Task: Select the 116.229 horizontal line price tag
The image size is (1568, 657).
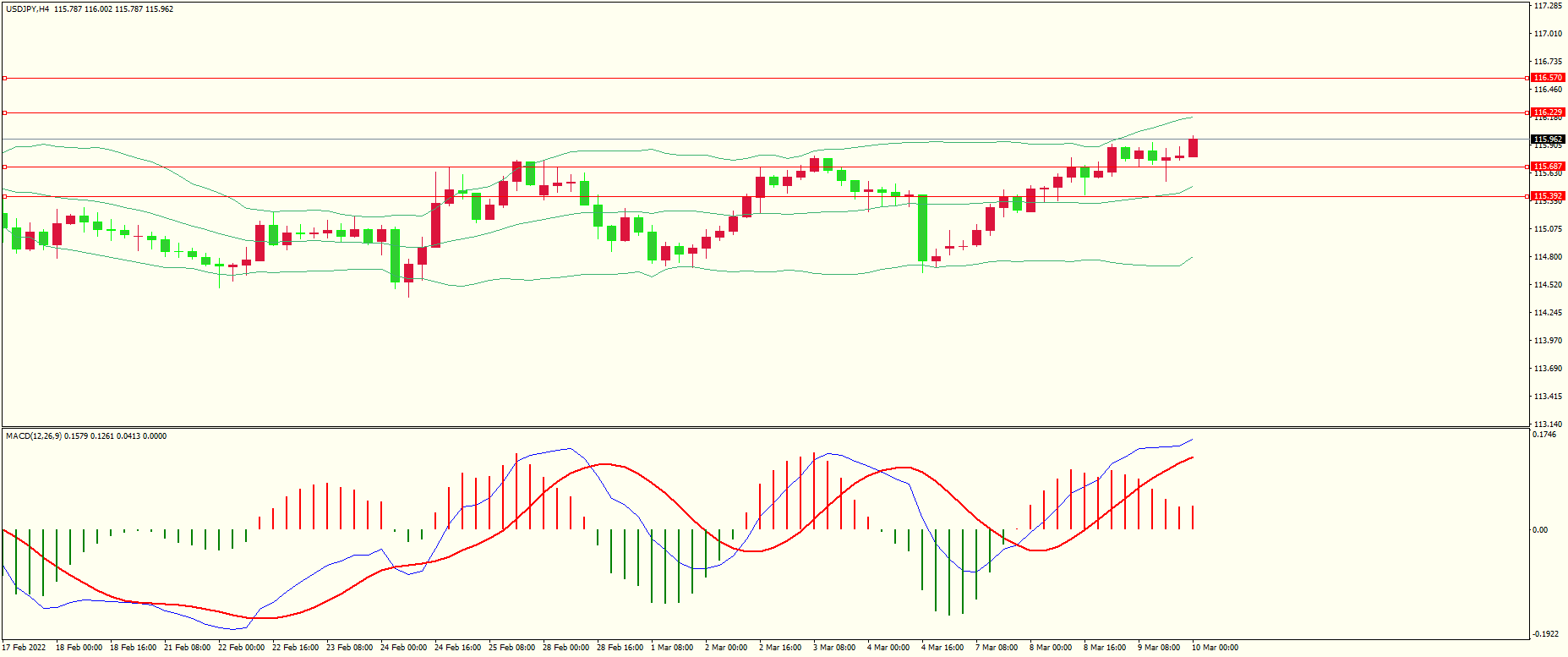Action: [1548, 112]
